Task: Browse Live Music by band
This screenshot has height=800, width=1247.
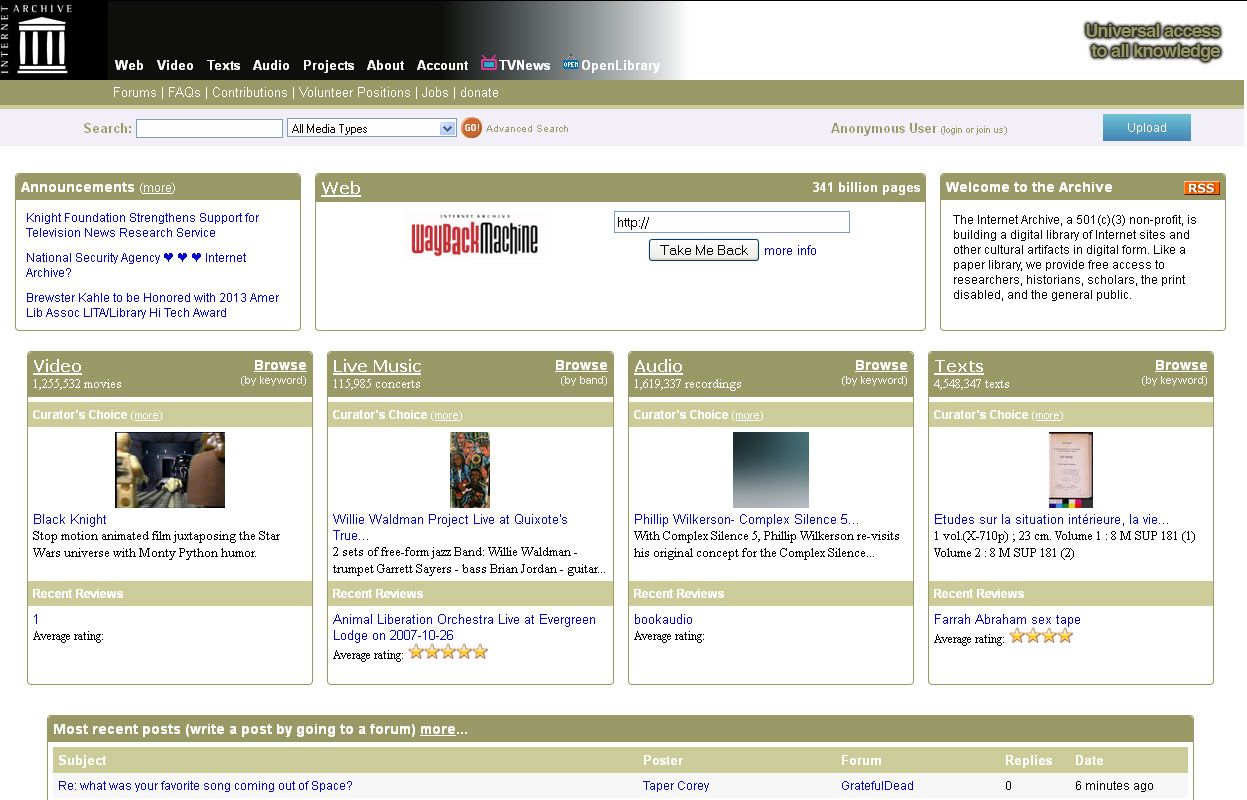Action: click(x=581, y=365)
